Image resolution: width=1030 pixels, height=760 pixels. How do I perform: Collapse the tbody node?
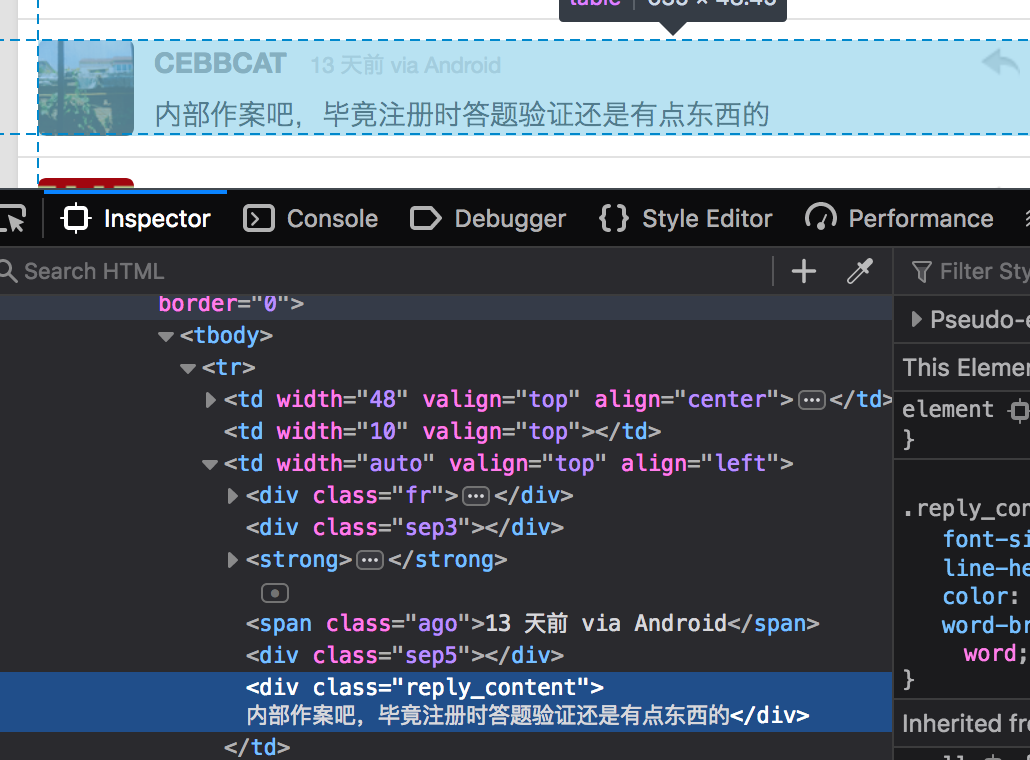click(166, 336)
